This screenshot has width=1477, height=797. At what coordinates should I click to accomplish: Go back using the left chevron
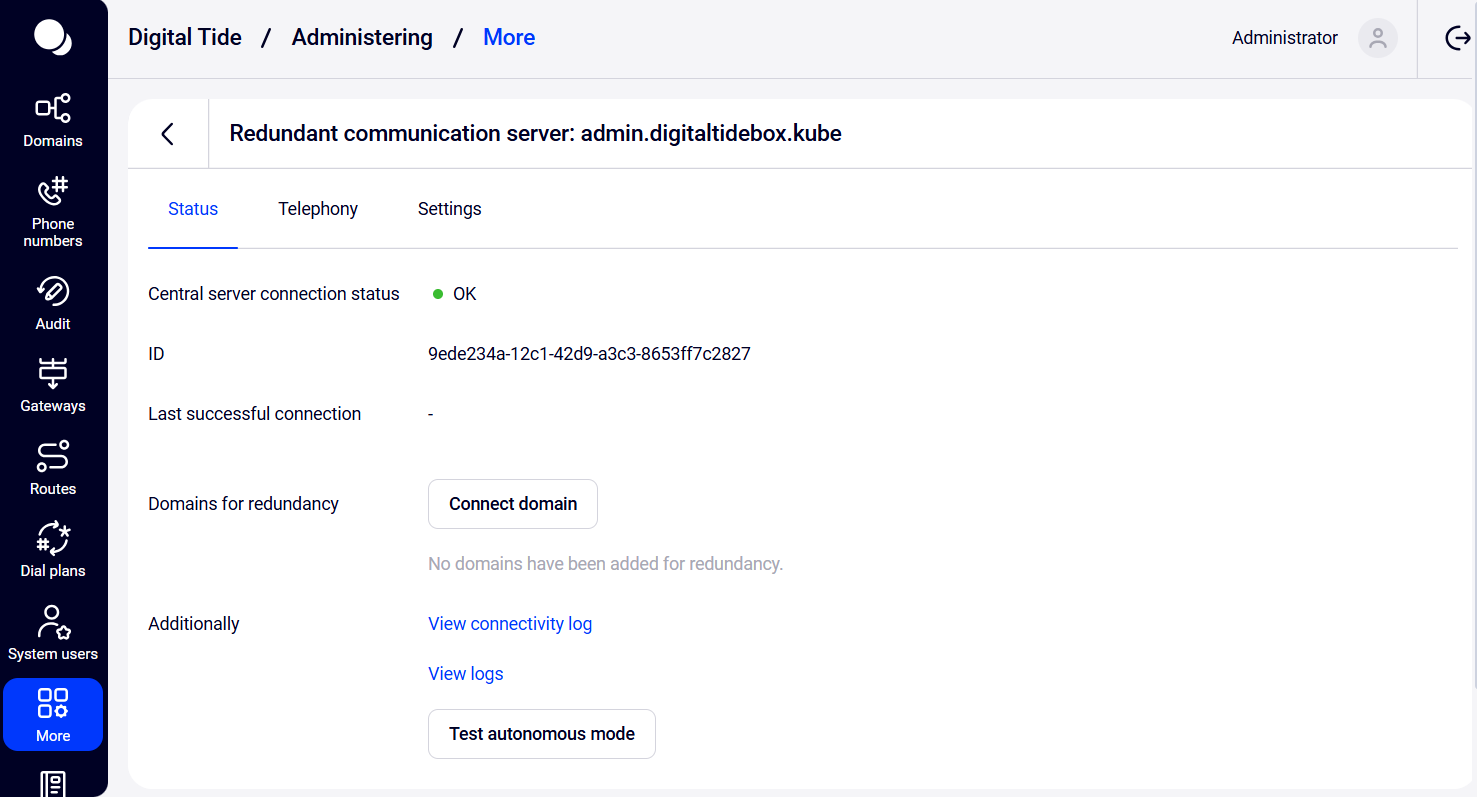[168, 134]
